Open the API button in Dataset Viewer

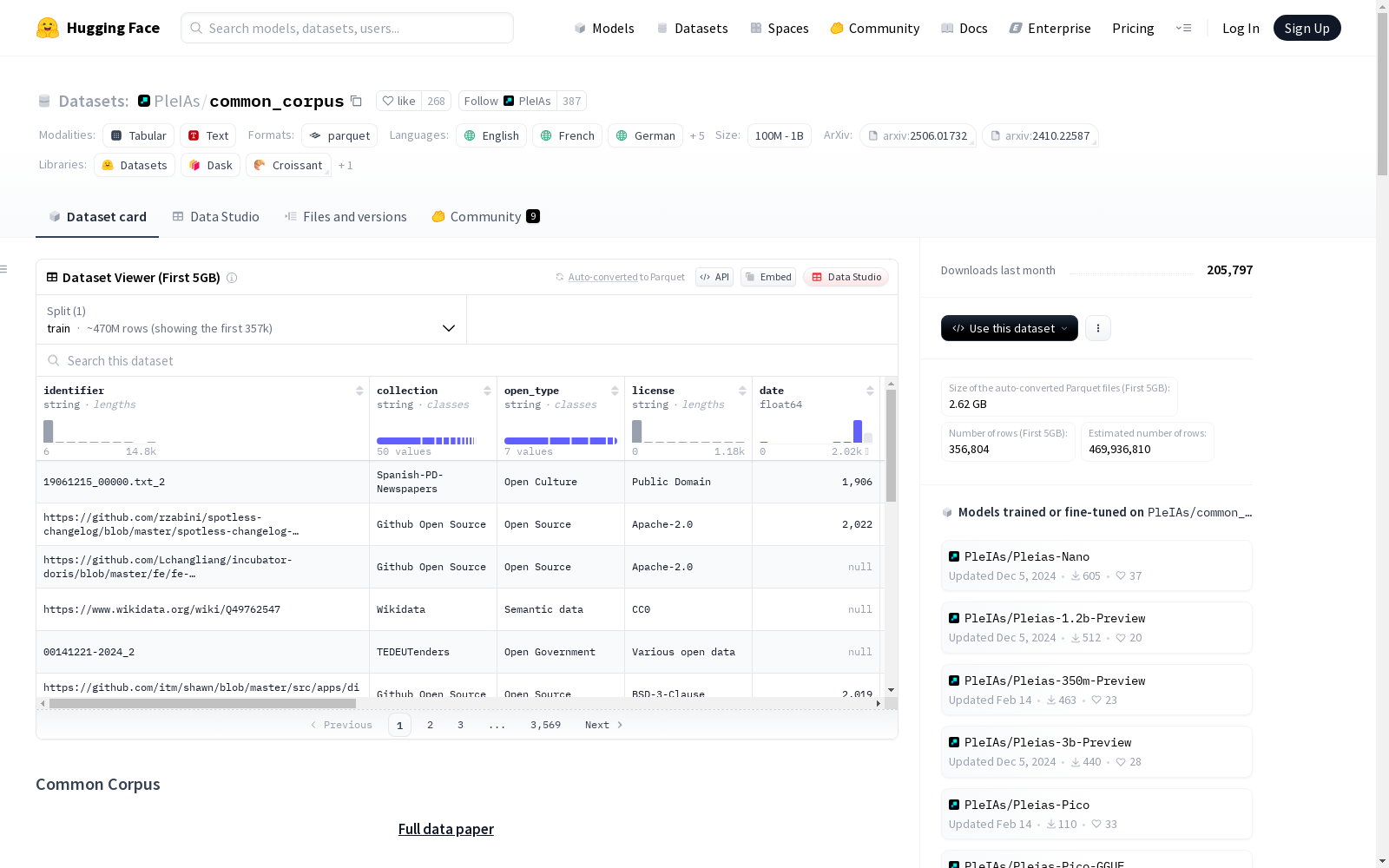pyautogui.click(x=714, y=277)
